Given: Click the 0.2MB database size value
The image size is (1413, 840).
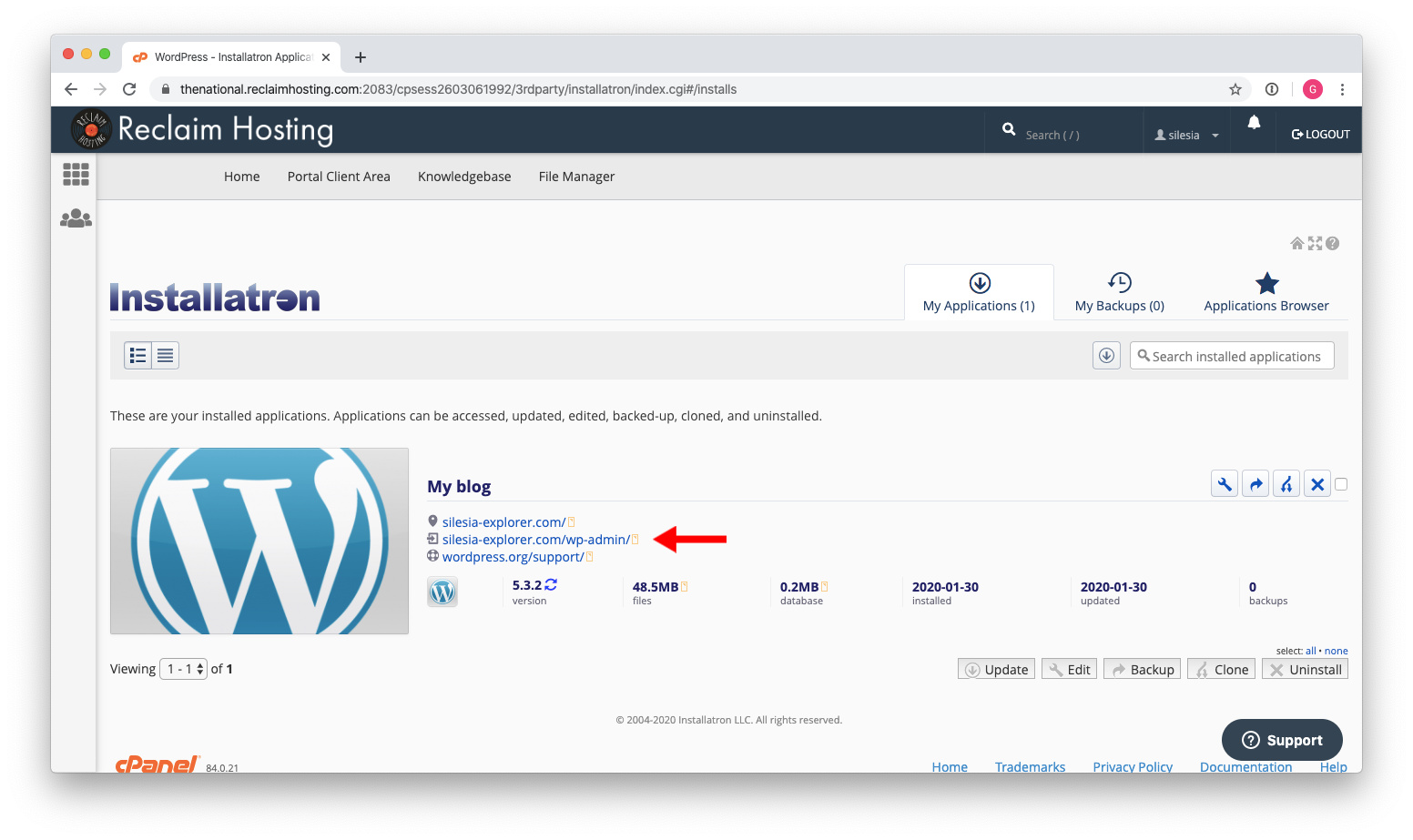Looking at the screenshot, I should 799,587.
